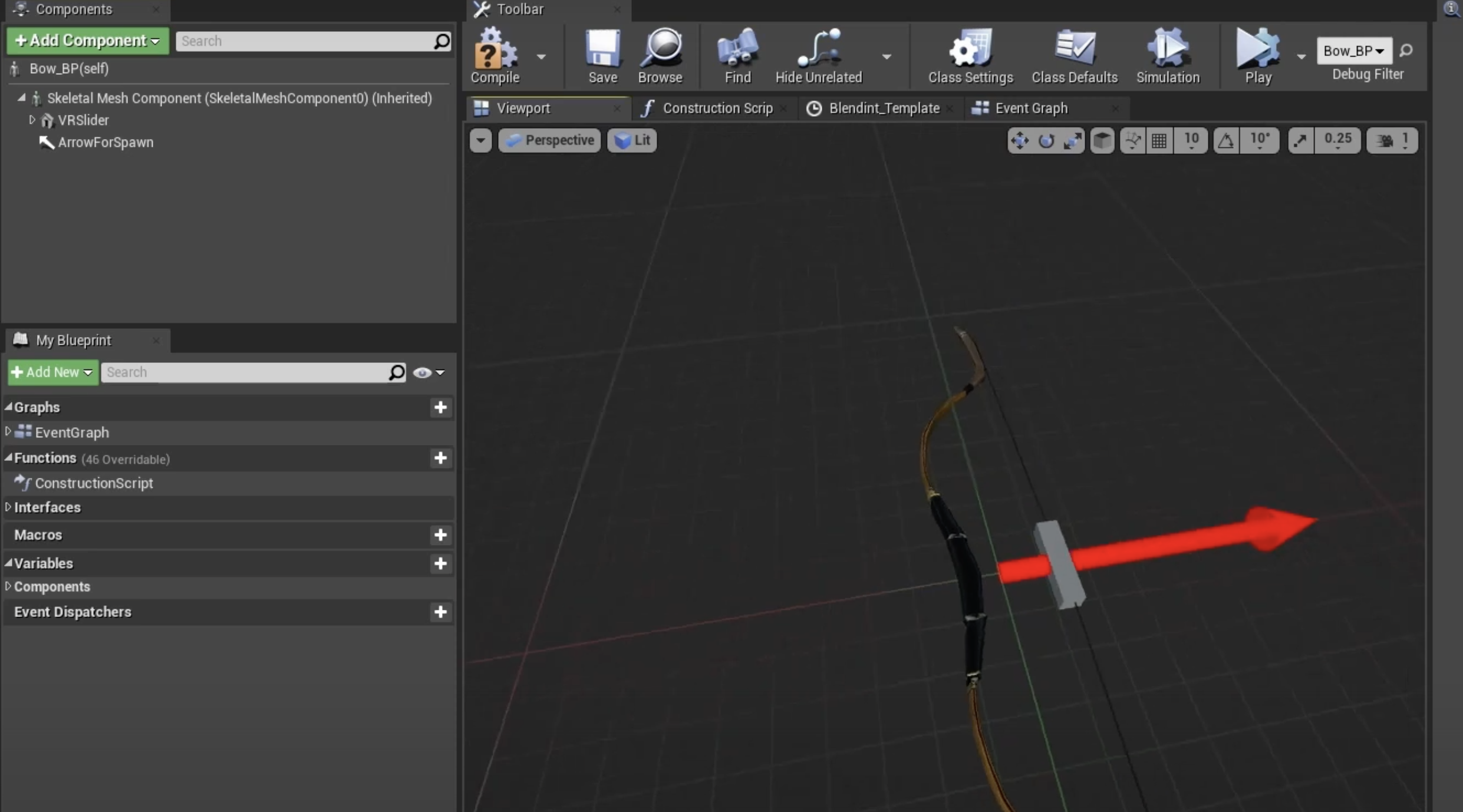Open Hide Unrelated options dropdown arrow
Image resolution: width=1463 pixels, height=812 pixels.
886,57
